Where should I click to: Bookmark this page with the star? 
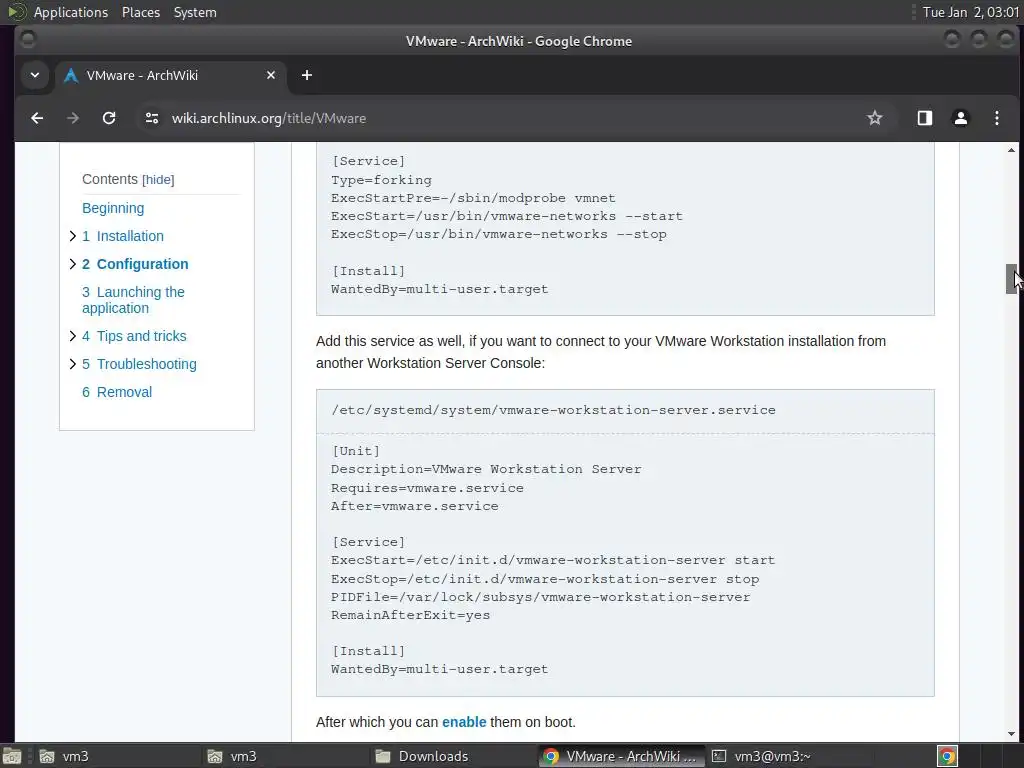[874, 118]
